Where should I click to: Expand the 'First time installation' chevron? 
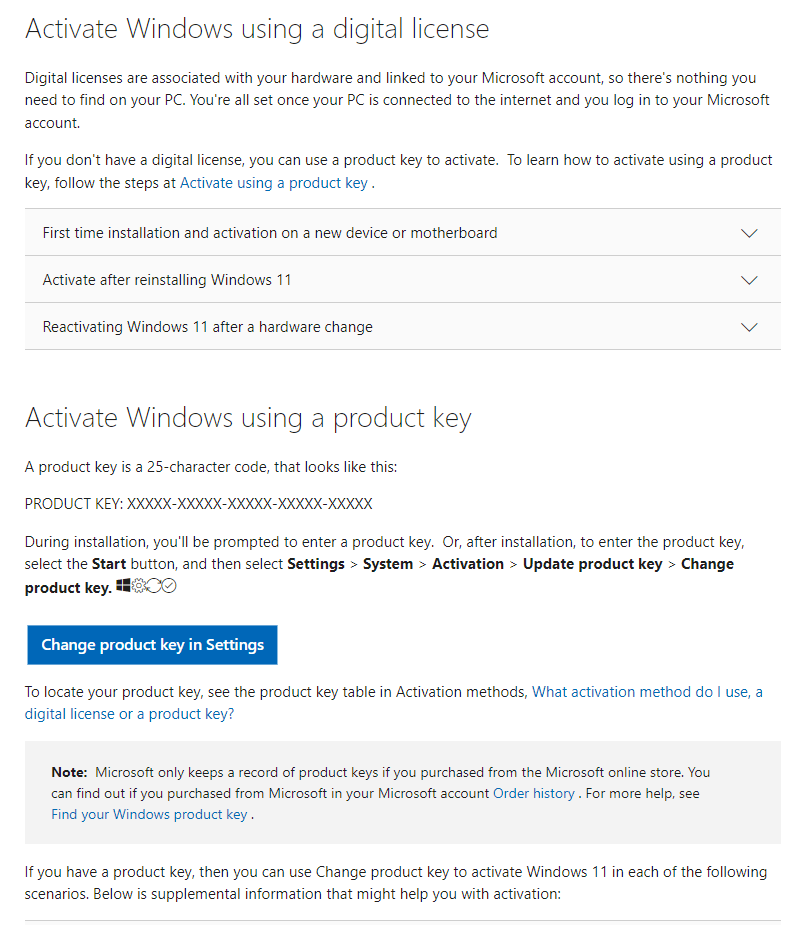click(x=749, y=233)
